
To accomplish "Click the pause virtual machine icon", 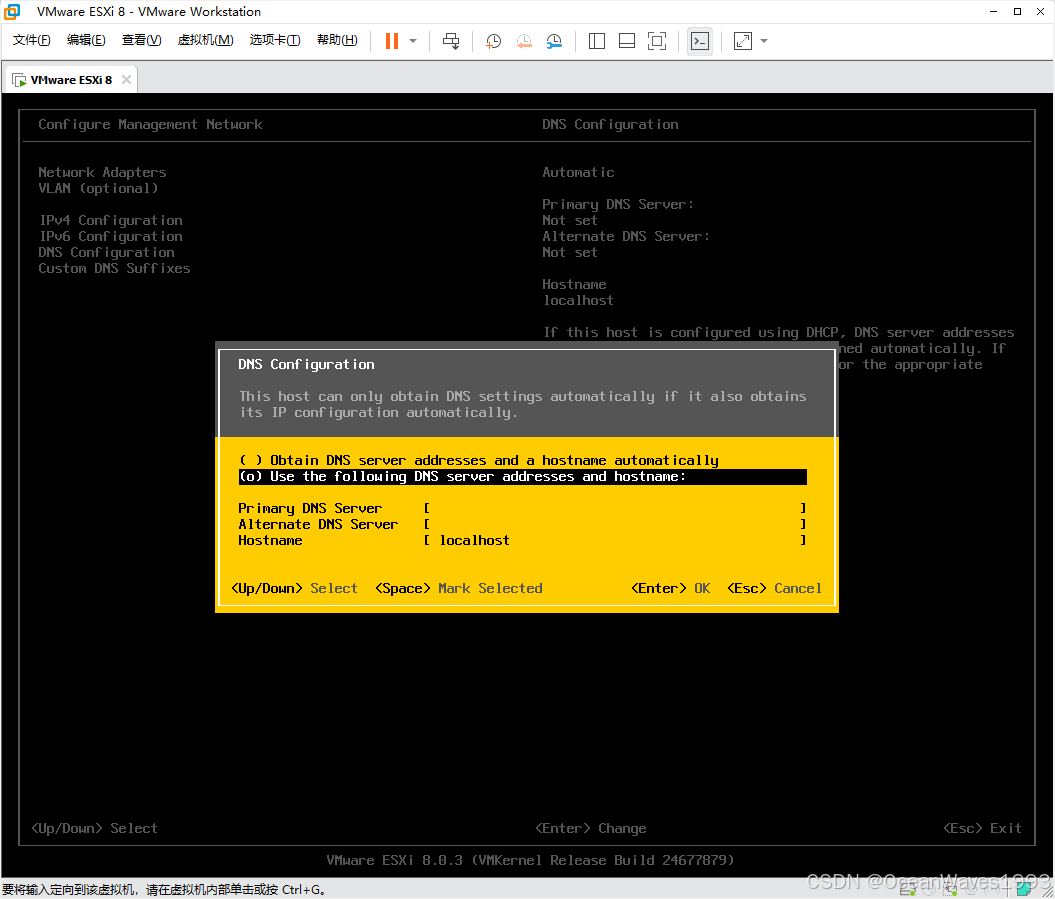I will click(x=392, y=41).
